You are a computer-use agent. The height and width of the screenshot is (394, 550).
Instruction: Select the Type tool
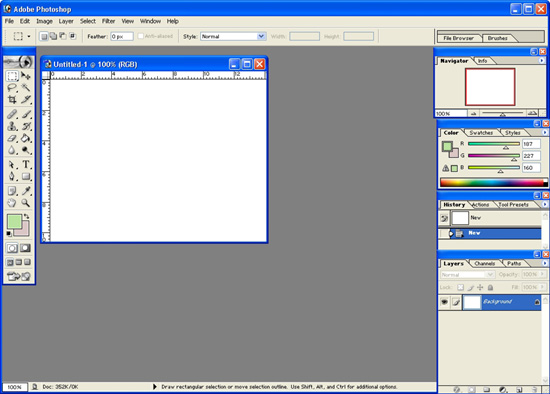(x=26, y=164)
